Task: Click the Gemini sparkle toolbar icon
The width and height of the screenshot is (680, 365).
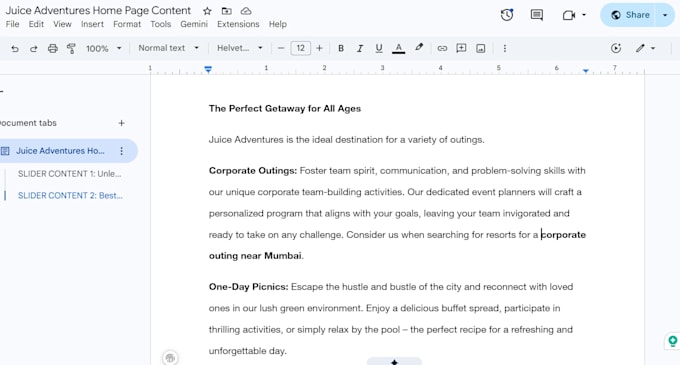Action: pyautogui.click(x=616, y=48)
